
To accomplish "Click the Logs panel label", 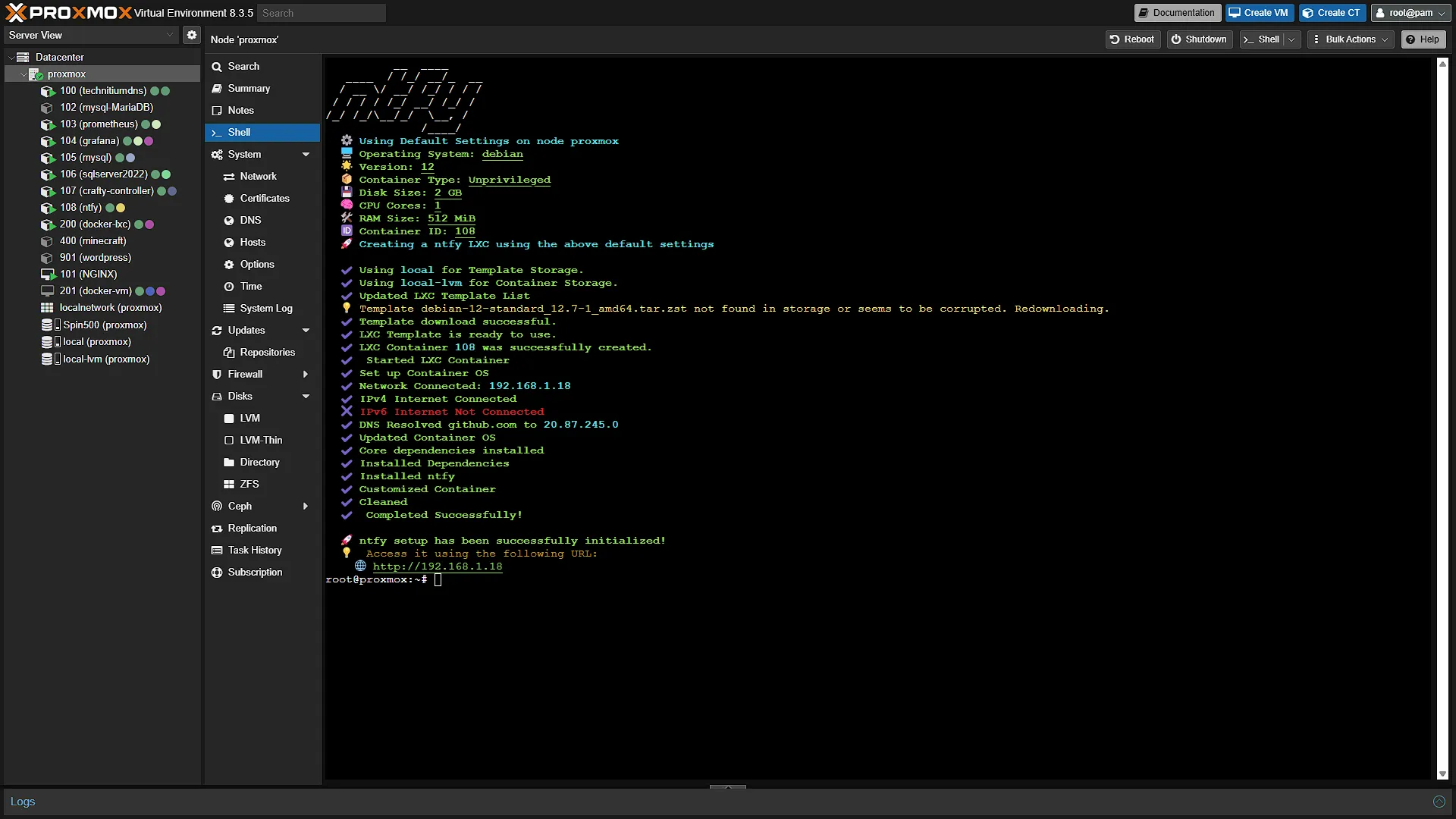I will pyautogui.click(x=23, y=802).
